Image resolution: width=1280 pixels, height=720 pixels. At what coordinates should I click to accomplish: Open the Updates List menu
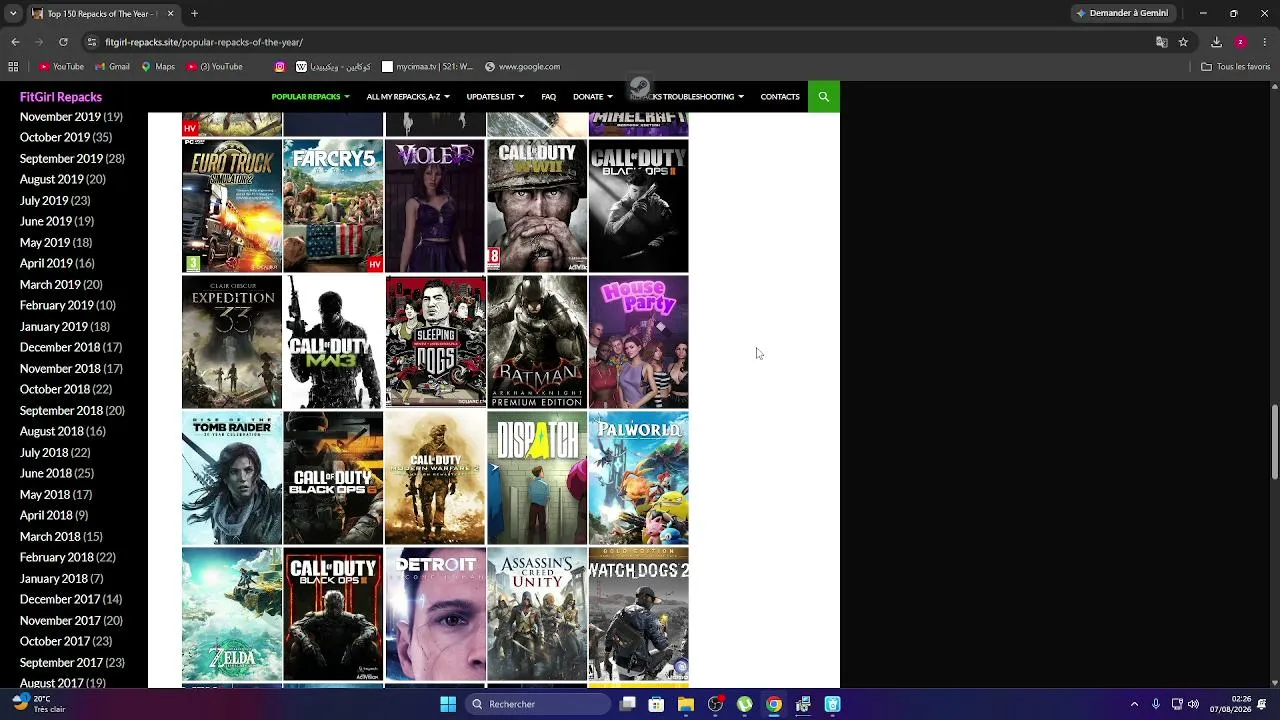tap(495, 97)
